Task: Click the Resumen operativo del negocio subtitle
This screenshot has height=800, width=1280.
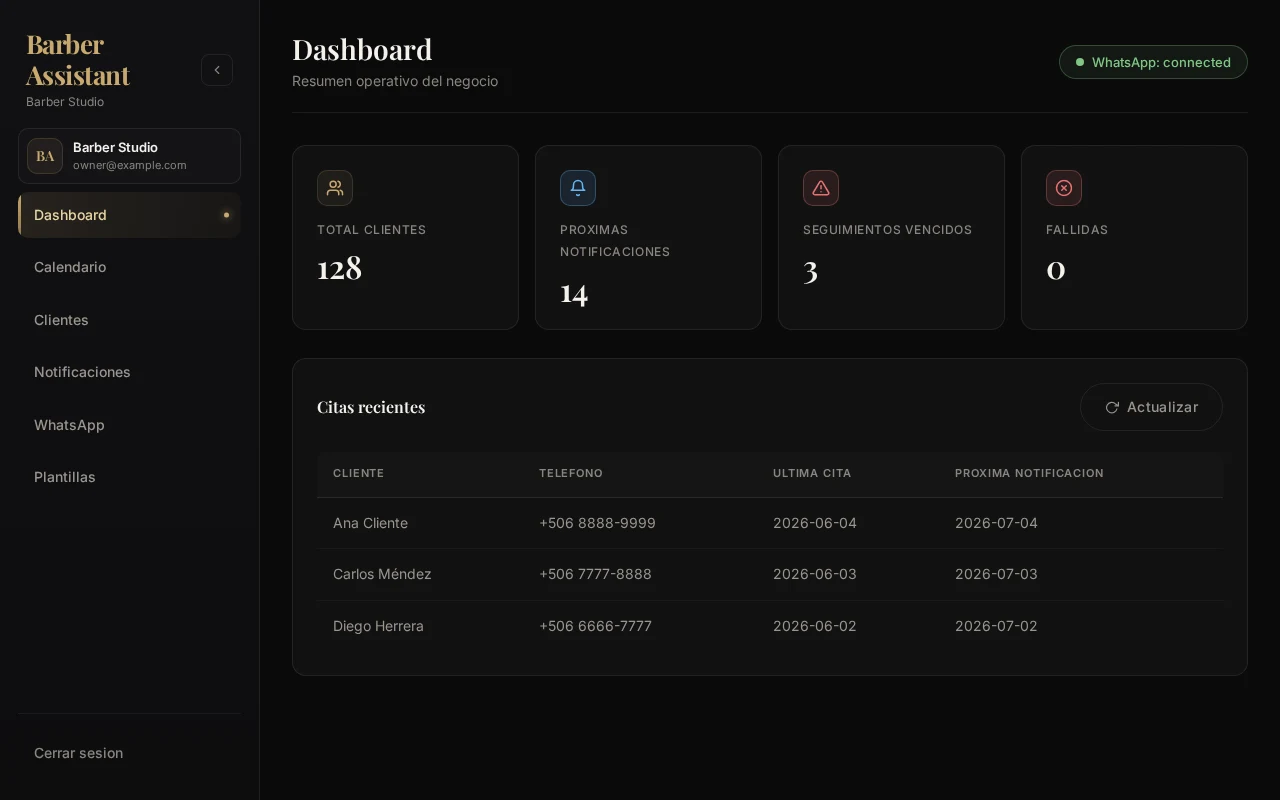Action: [395, 81]
